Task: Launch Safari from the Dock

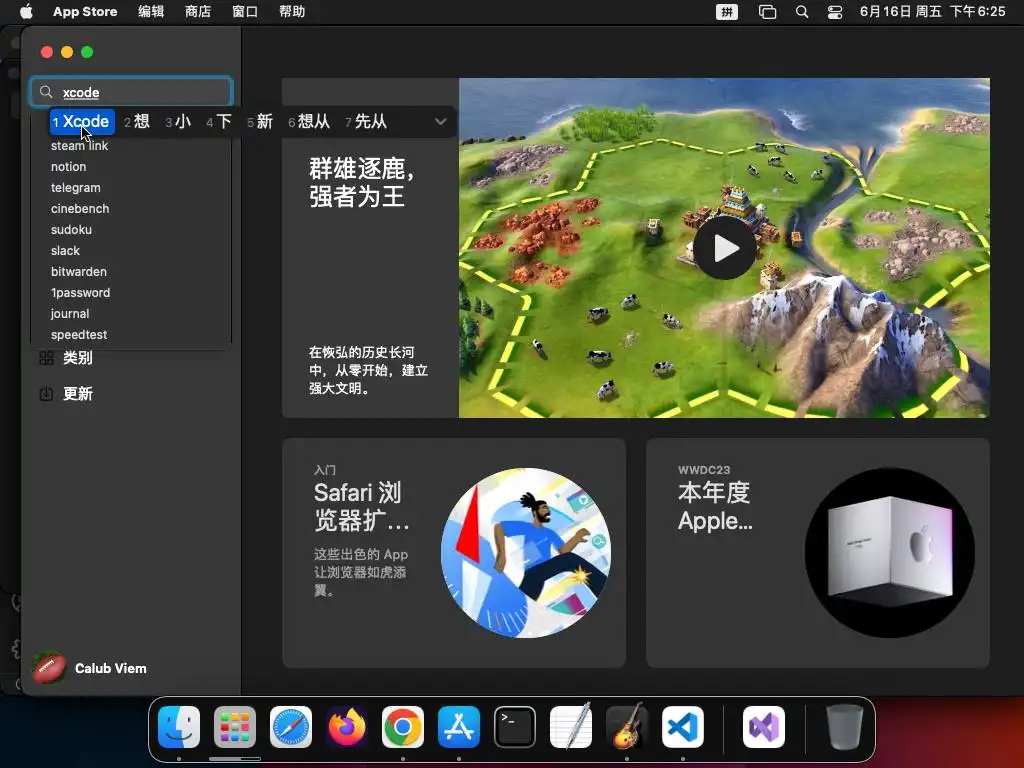Action: [291, 727]
